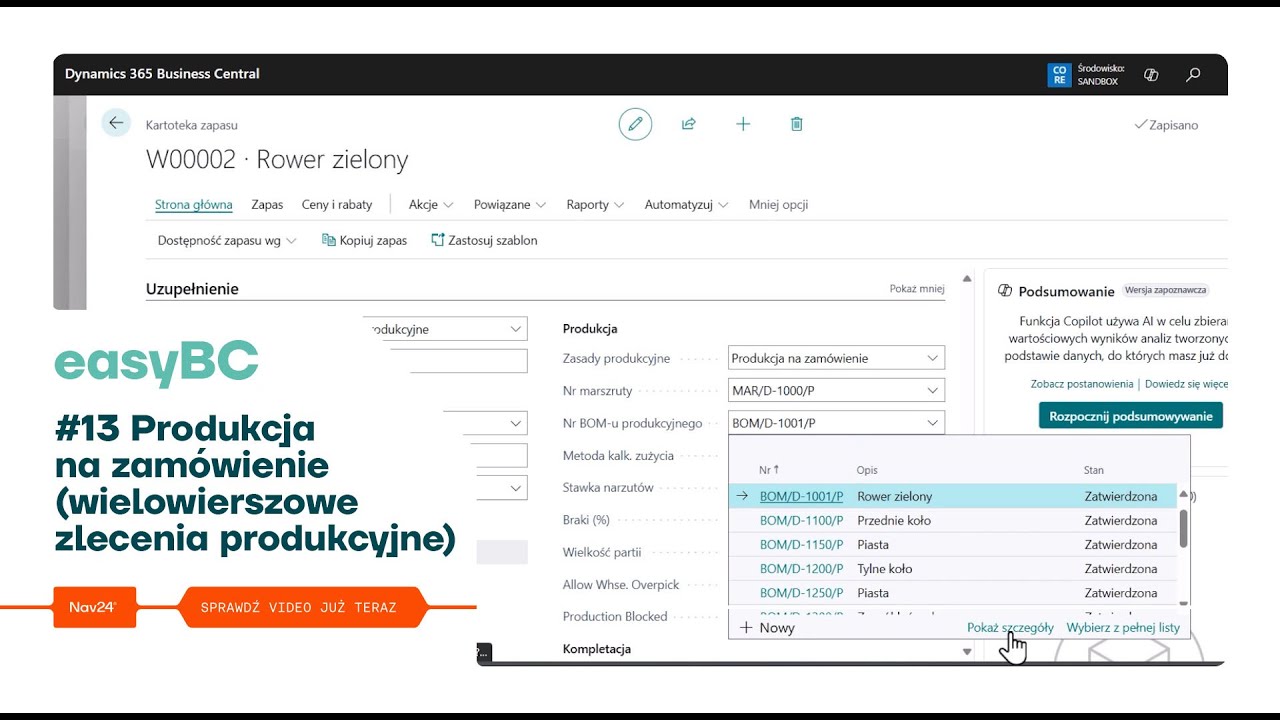Click the back arrow button

tap(116, 123)
